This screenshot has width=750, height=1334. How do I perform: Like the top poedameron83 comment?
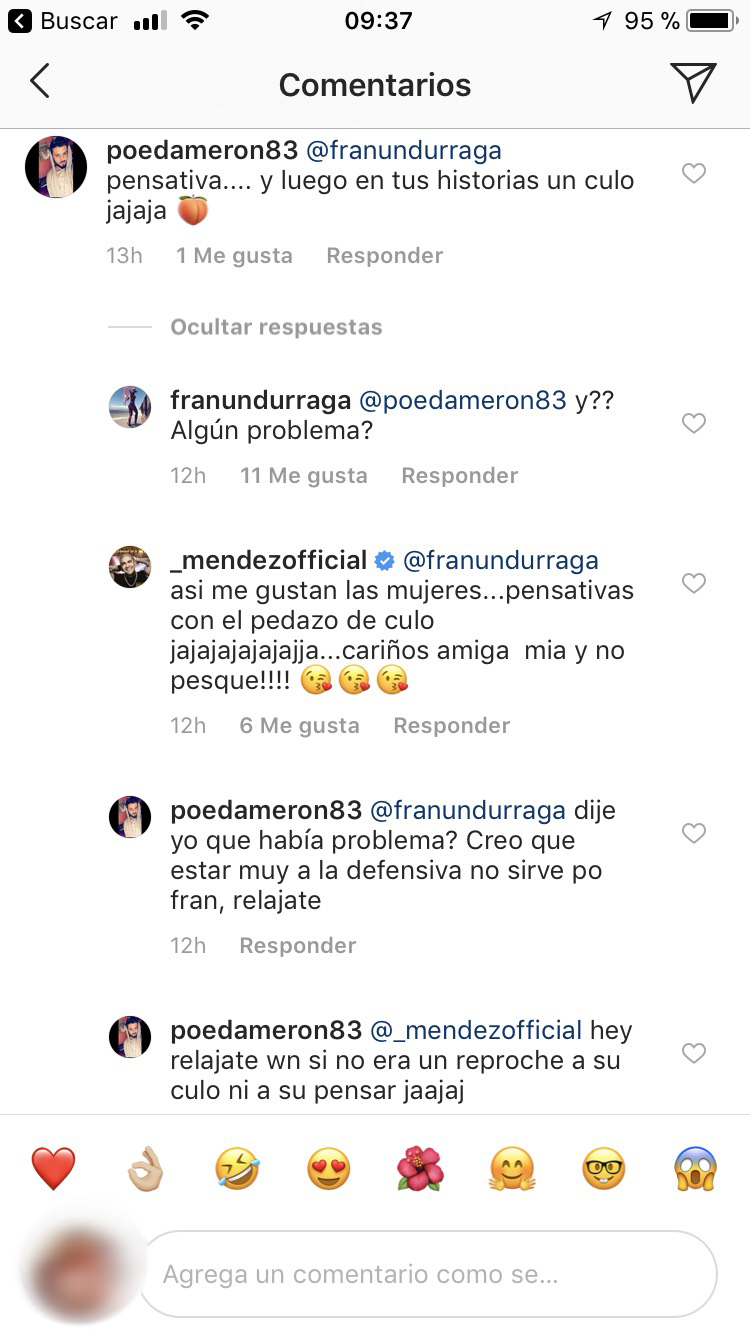tap(693, 174)
